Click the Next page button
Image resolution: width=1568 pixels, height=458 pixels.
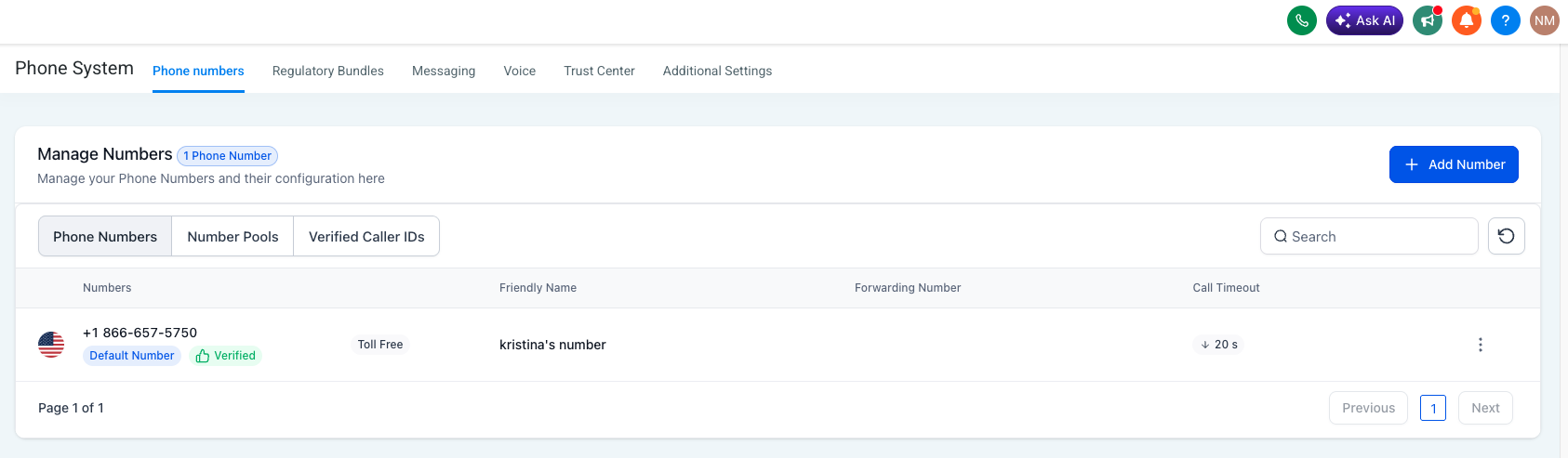tap(1485, 408)
